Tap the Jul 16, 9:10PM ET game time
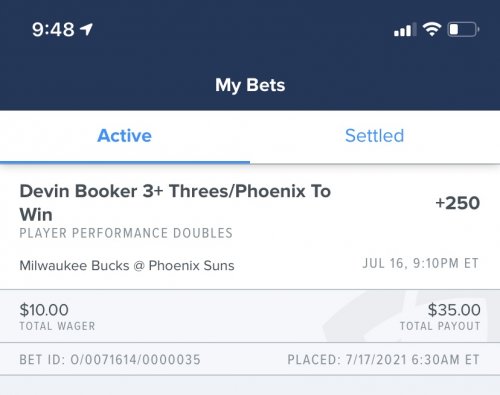The image size is (500, 395). point(421,263)
